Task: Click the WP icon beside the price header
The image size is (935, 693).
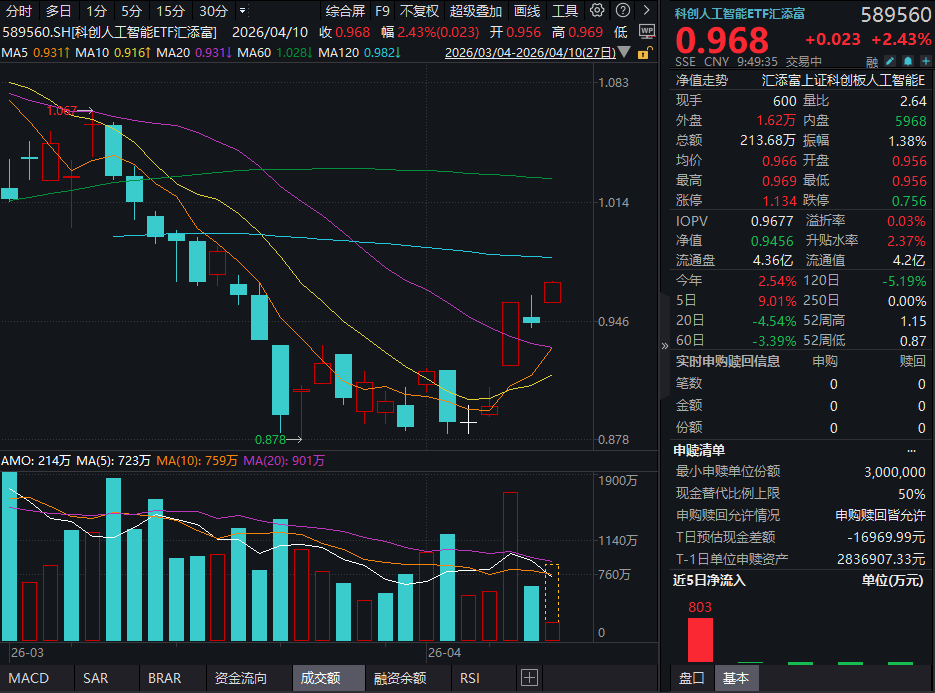Action: (x=646, y=30)
